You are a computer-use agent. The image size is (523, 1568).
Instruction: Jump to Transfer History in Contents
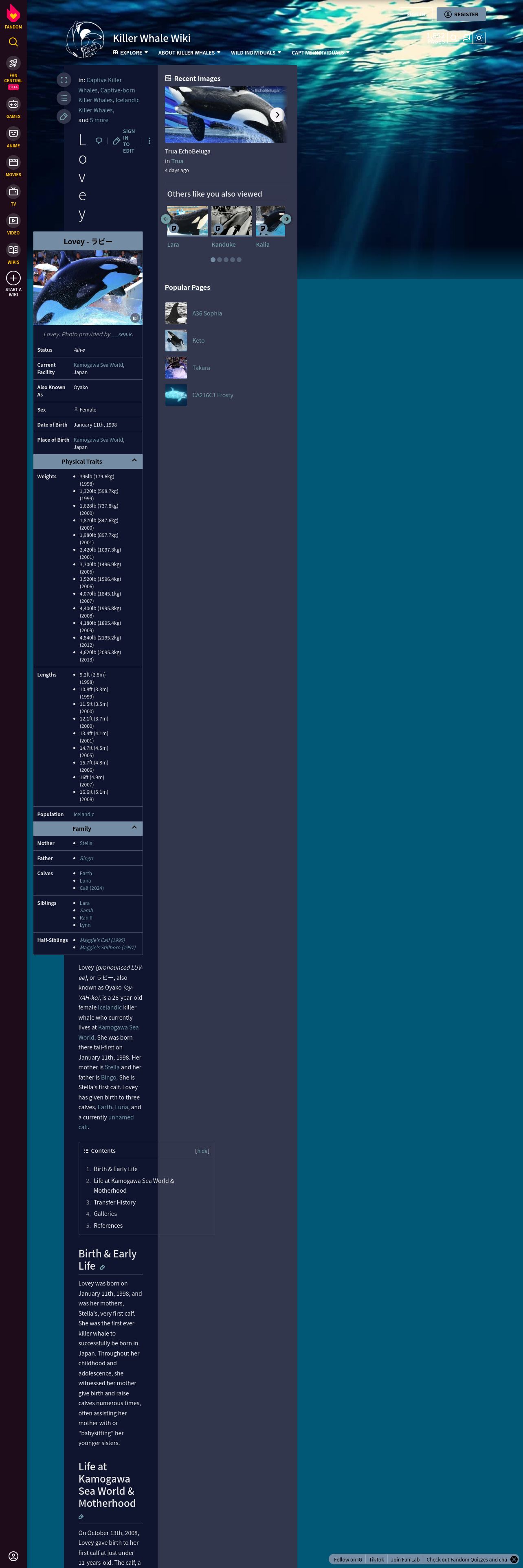[114, 1202]
